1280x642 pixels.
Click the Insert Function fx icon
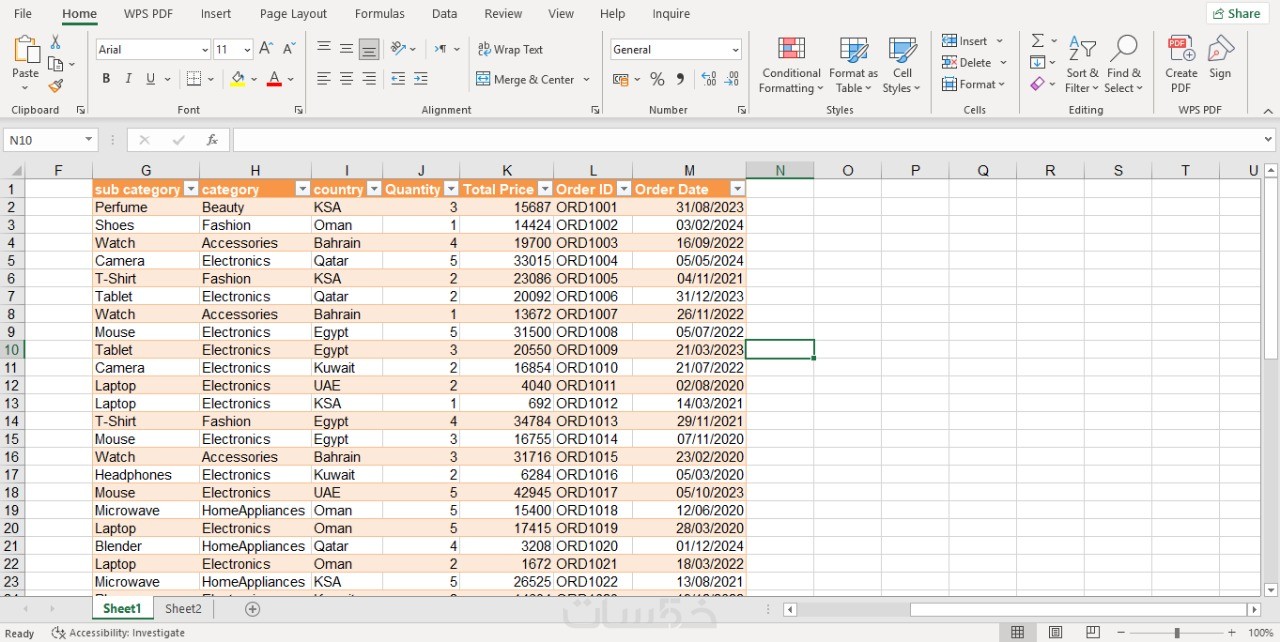(212, 140)
